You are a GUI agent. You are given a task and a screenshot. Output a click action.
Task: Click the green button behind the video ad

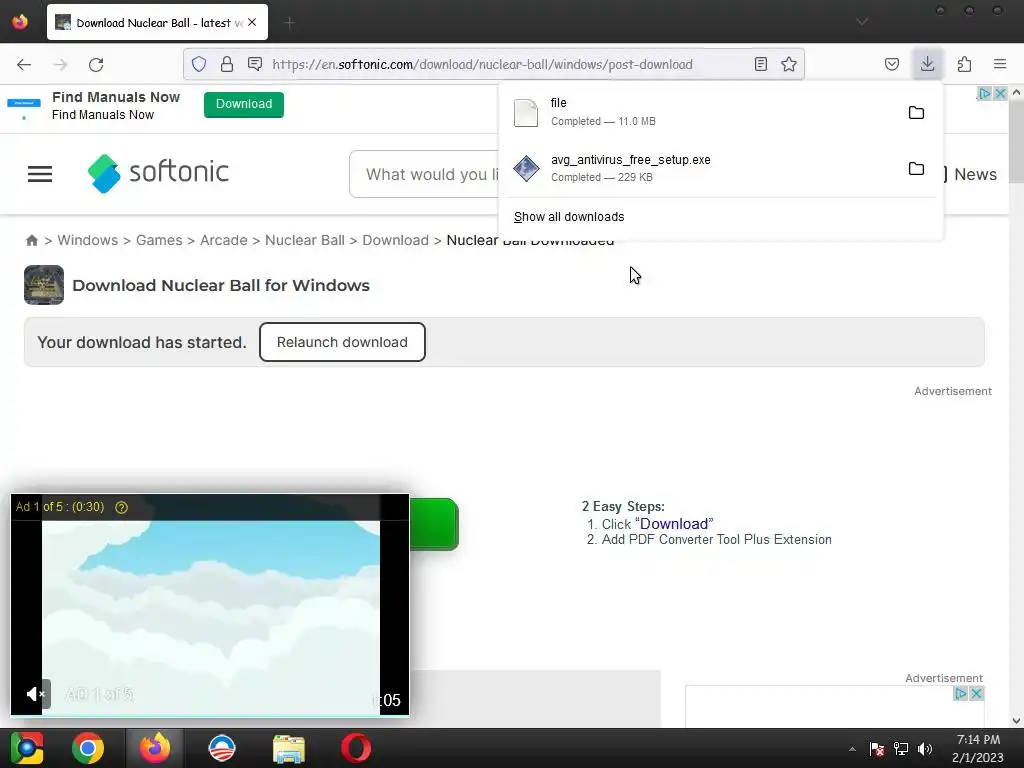[434, 524]
